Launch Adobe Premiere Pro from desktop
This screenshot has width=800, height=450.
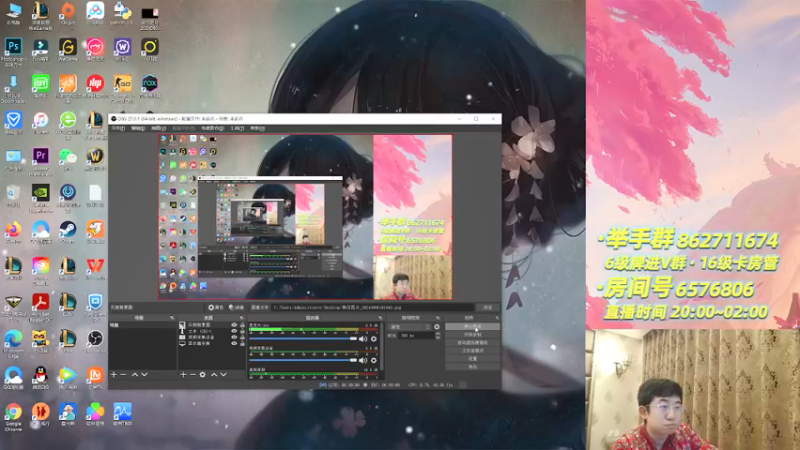coord(41,156)
